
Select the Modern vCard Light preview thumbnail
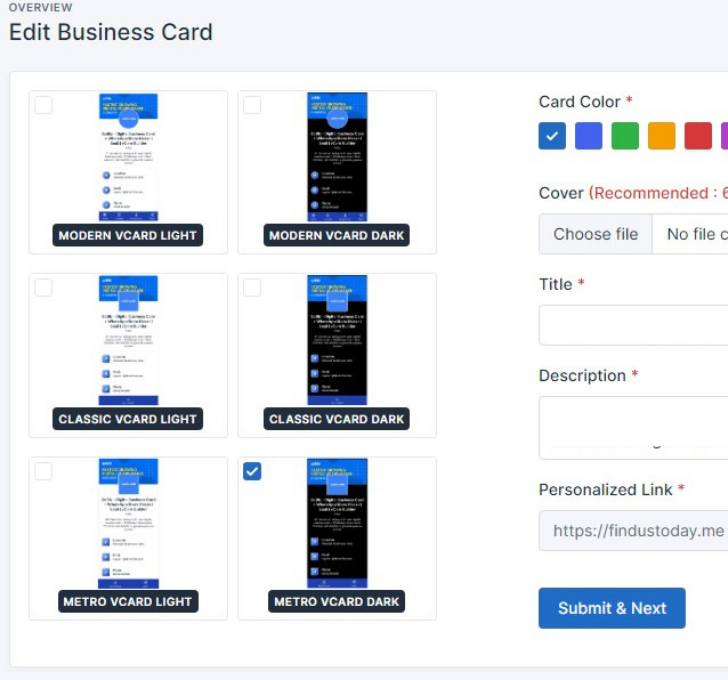tap(128, 158)
